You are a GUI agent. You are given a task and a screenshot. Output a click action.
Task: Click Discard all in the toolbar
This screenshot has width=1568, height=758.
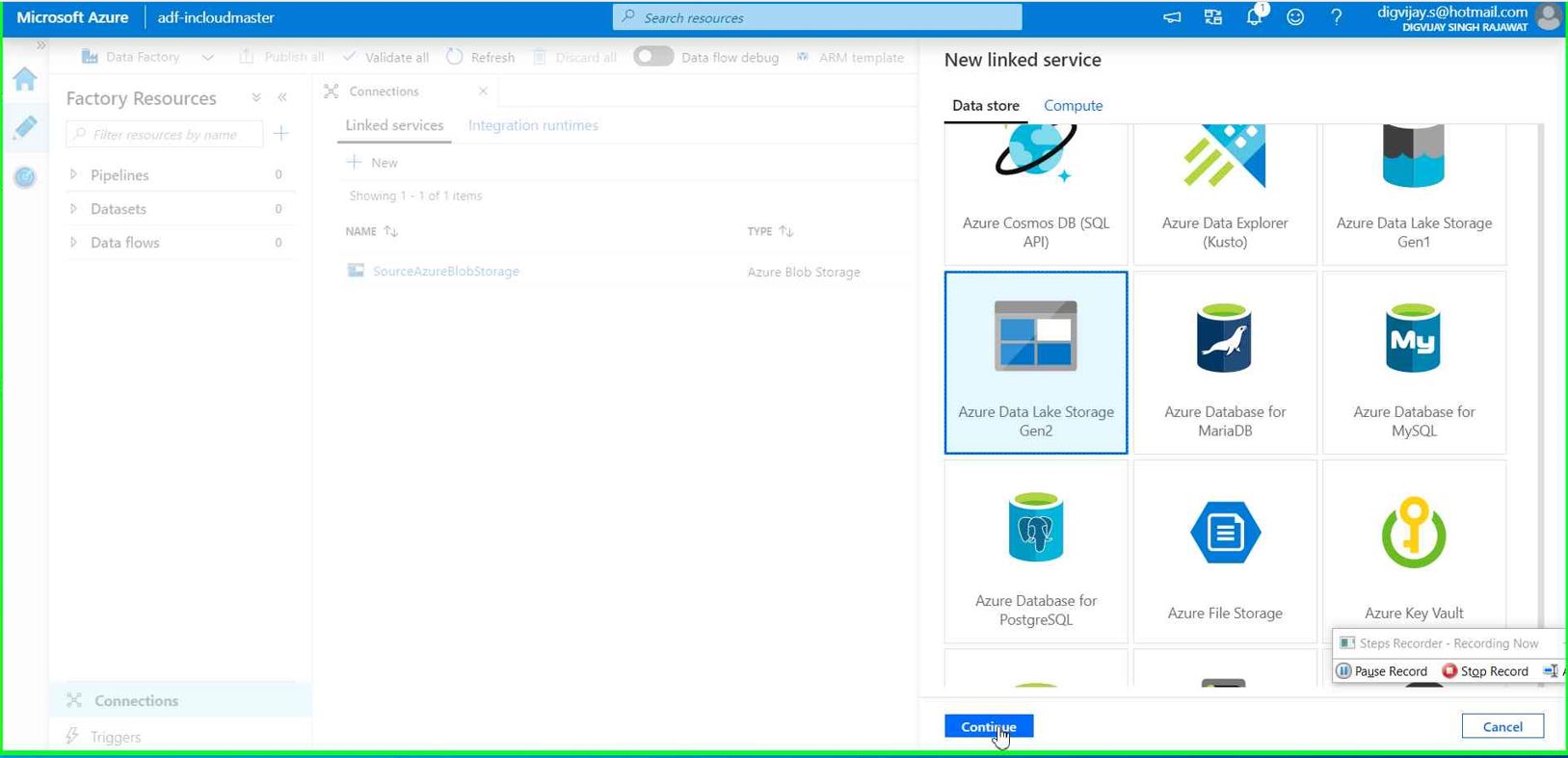pos(574,57)
